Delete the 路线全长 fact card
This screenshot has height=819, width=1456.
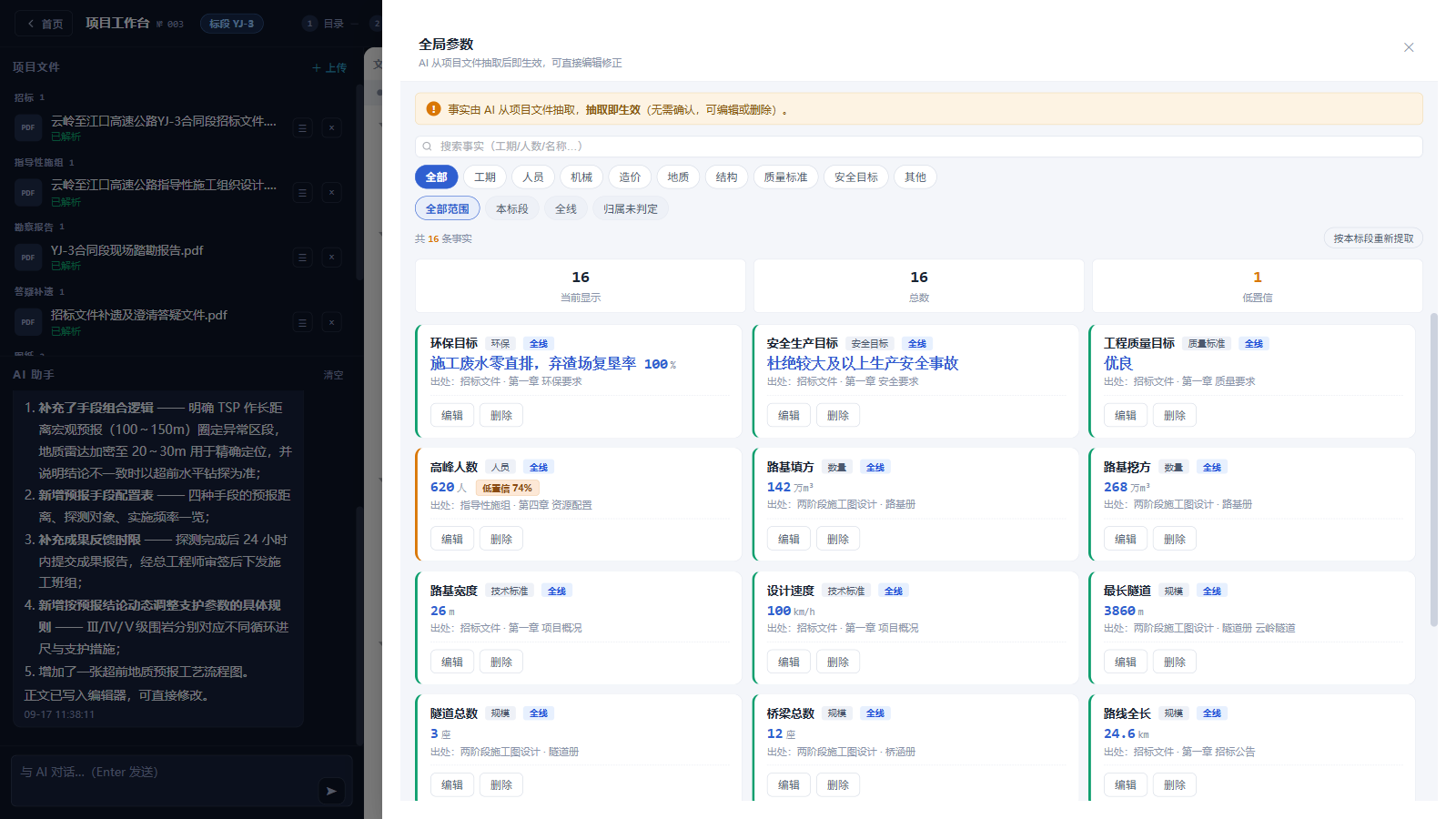(x=1175, y=785)
